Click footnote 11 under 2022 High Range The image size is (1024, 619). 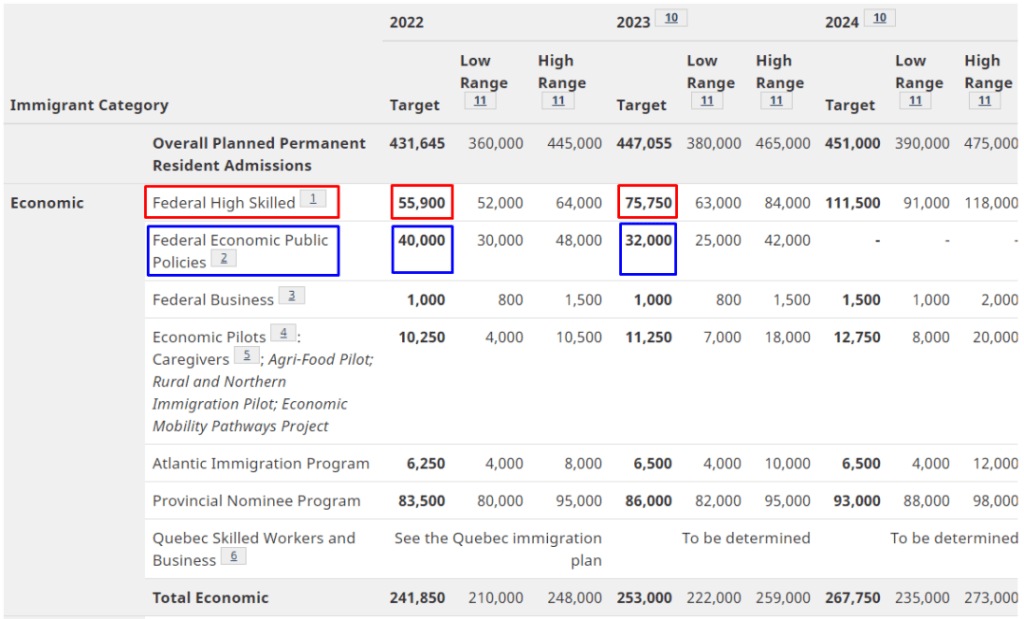557,101
